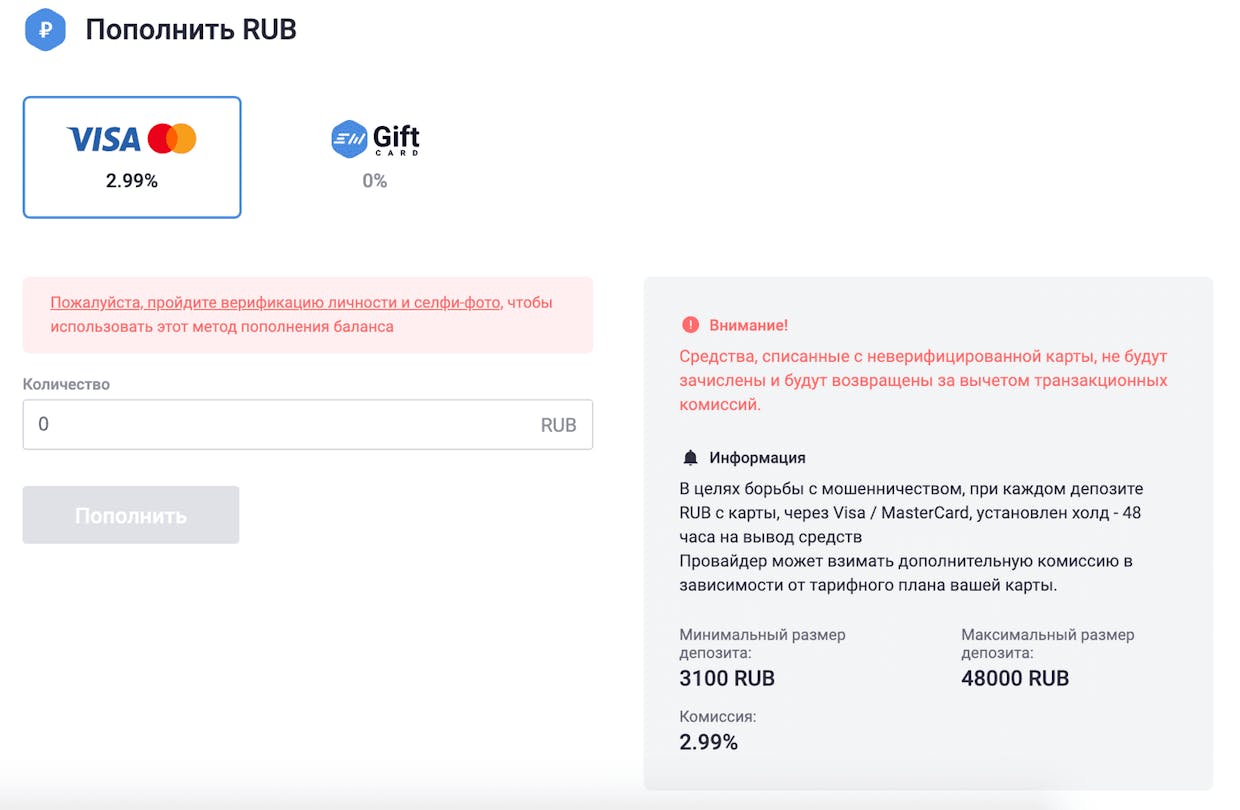Focus the Количество amount input field
Image resolution: width=1240 pixels, height=810 pixels.
[307, 425]
